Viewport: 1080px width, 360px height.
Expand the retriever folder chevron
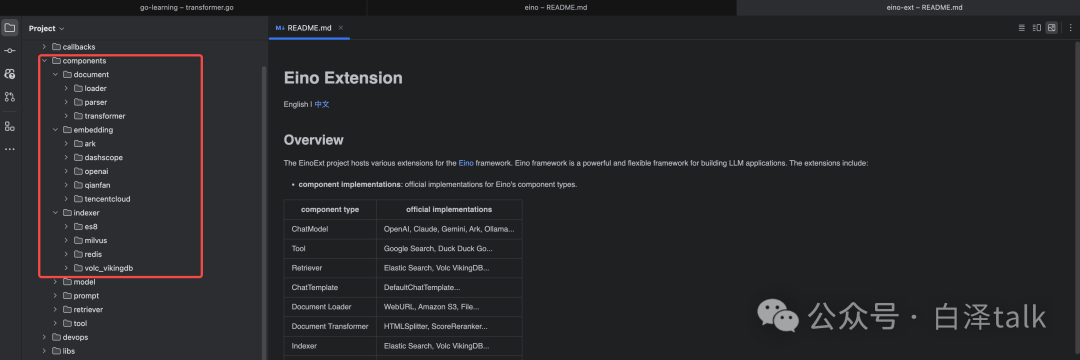[56, 309]
